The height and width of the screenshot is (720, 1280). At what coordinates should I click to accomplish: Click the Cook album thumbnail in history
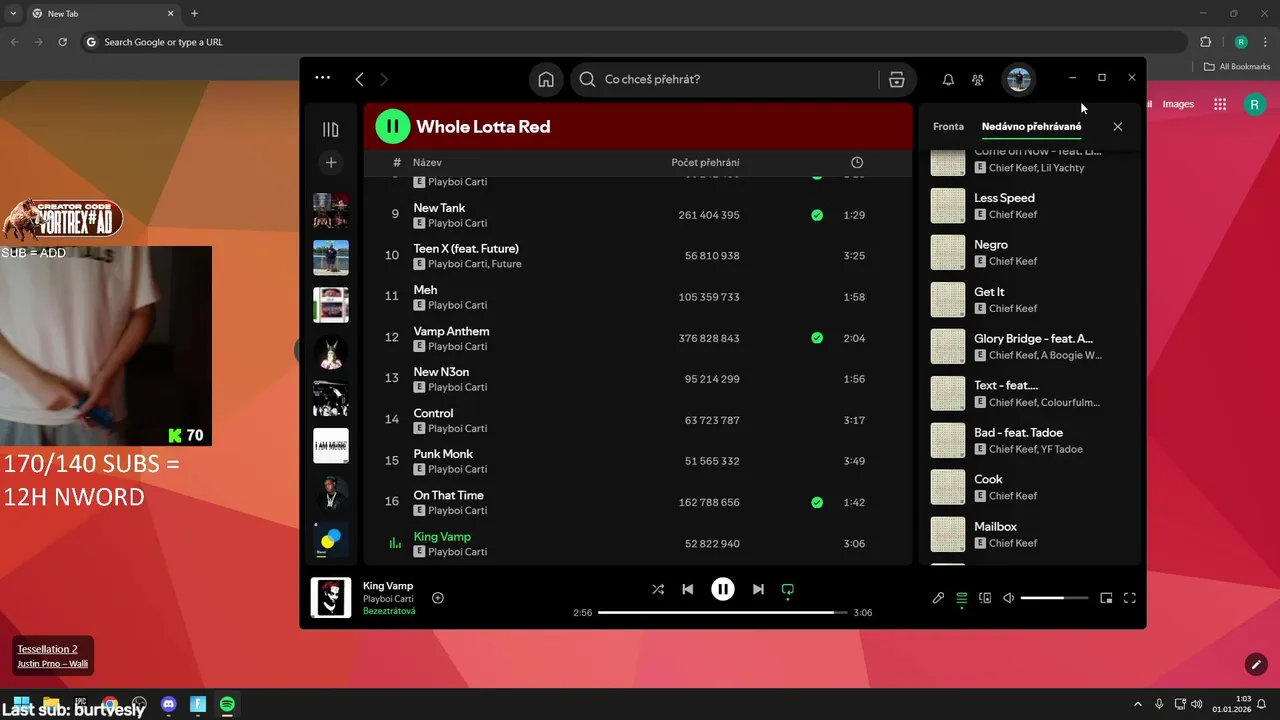(948, 487)
